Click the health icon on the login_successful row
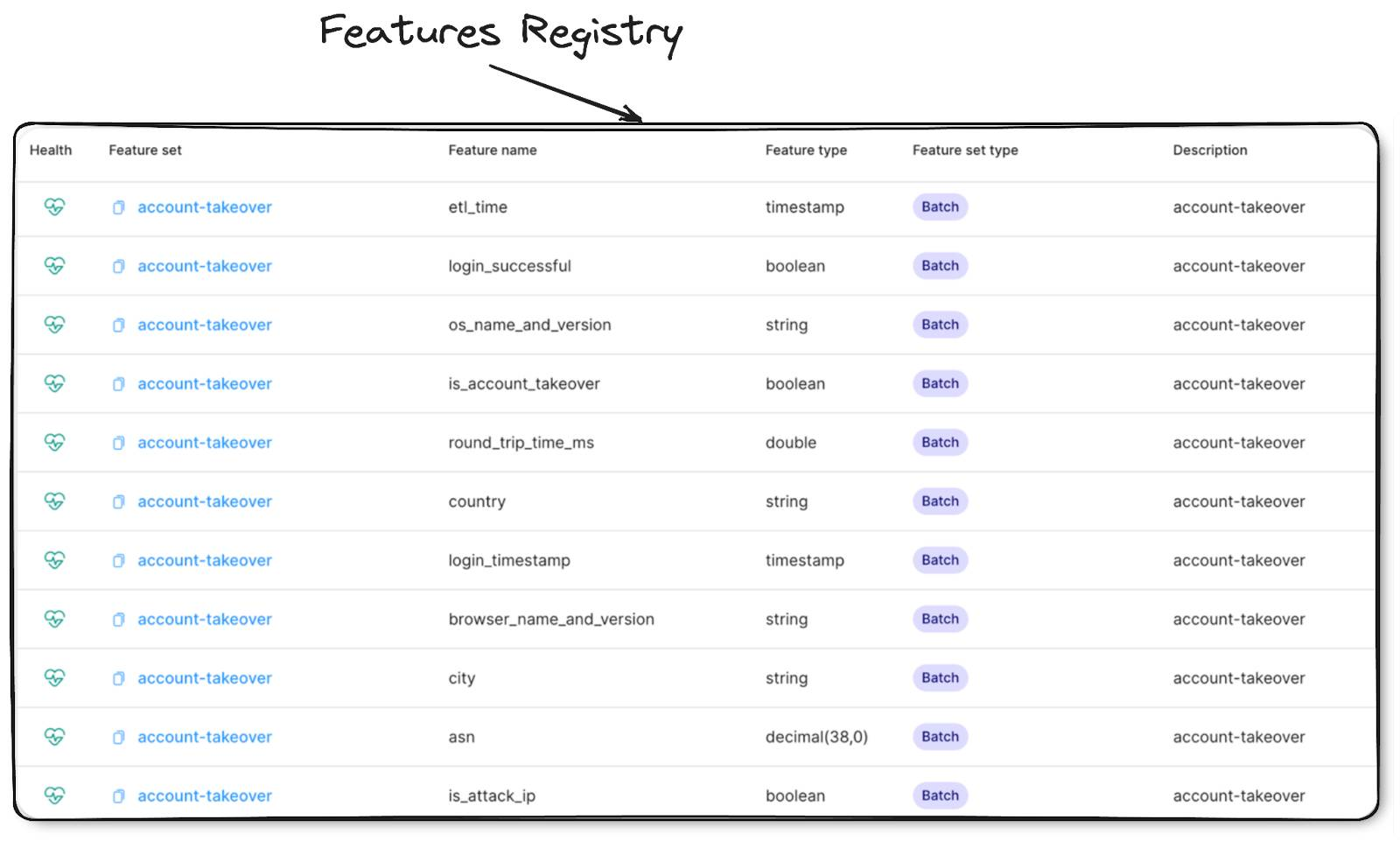 pos(53,266)
